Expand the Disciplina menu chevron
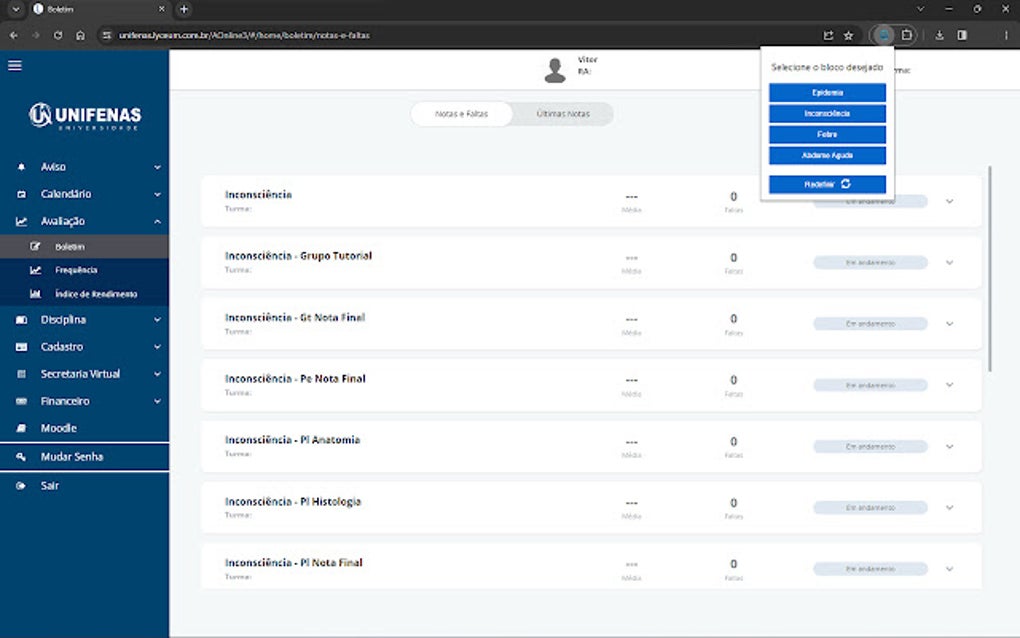The image size is (1020, 638). (x=157, y=320)
